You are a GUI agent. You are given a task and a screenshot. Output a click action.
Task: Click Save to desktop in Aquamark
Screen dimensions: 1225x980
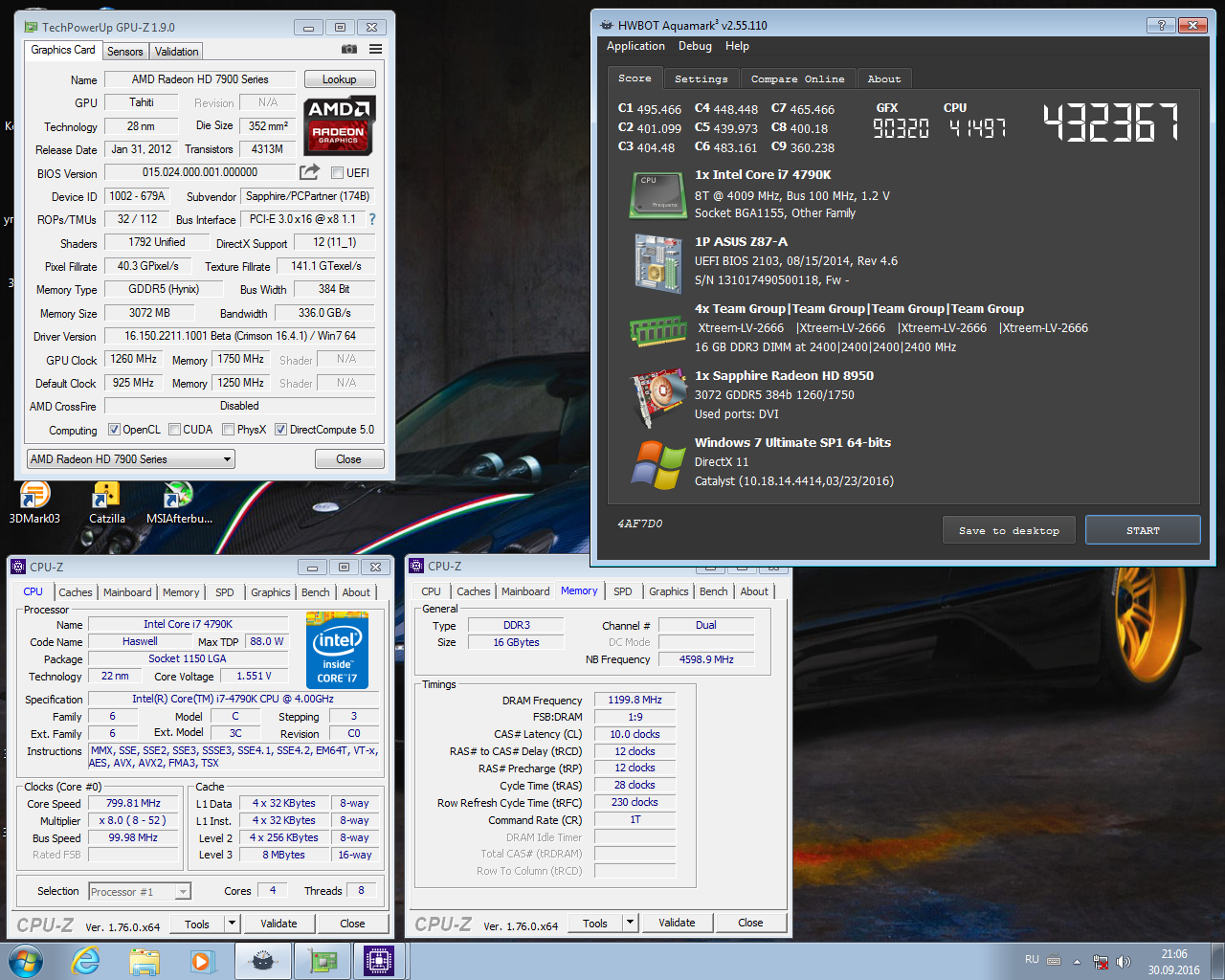tap(1009, 530)
